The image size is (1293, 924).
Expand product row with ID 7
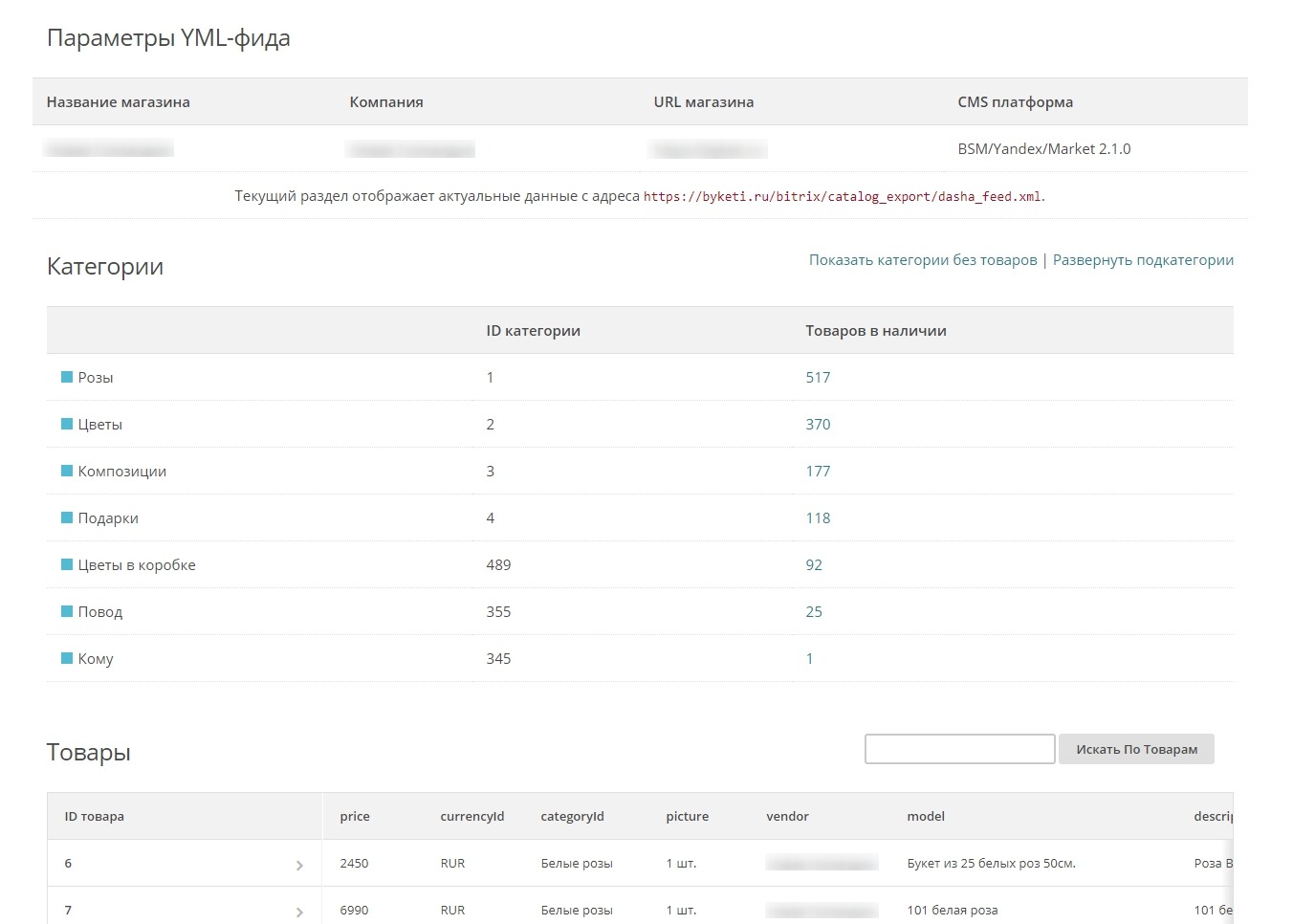[299, 912]
